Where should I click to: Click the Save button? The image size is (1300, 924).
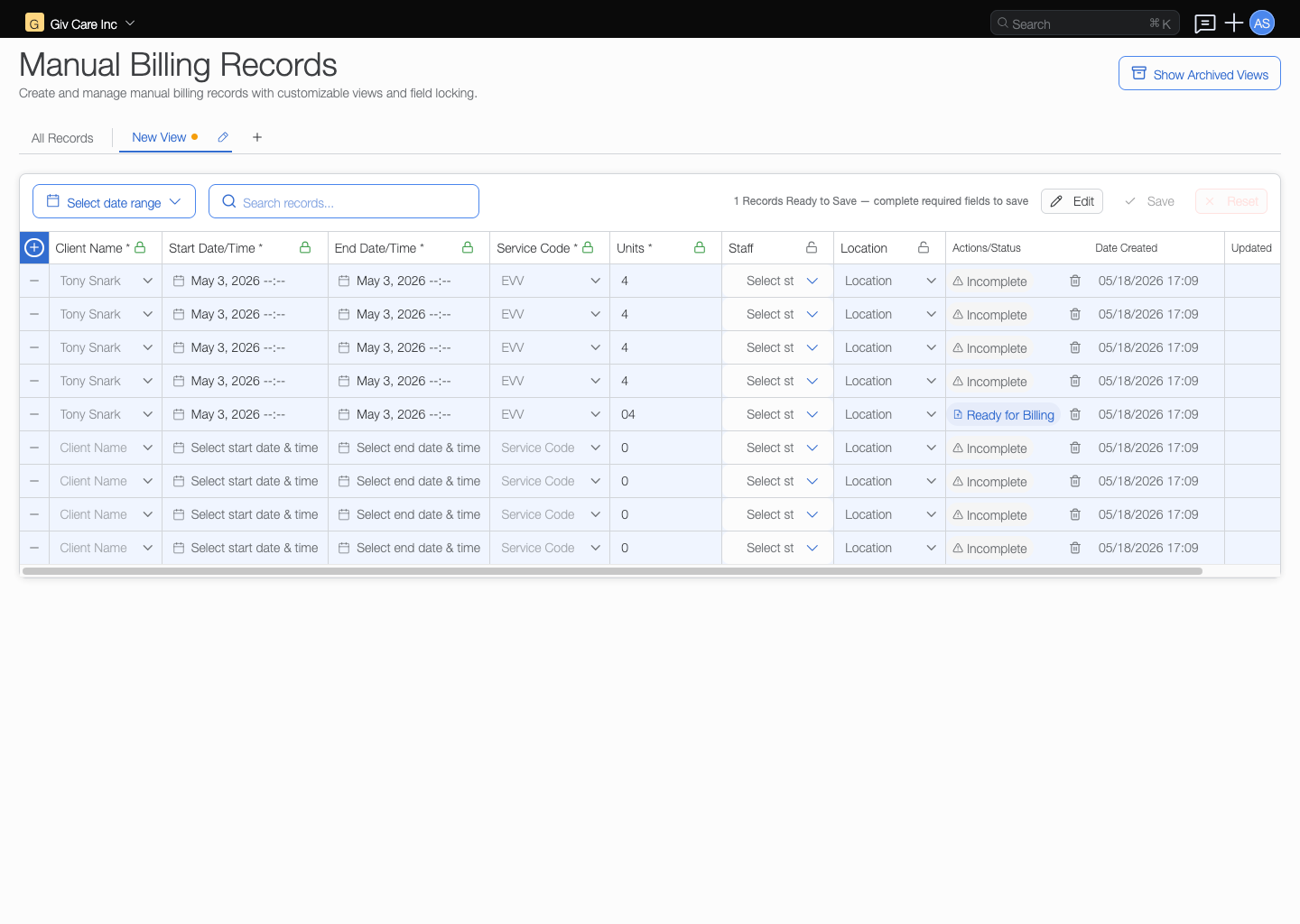click(1149, 201)
